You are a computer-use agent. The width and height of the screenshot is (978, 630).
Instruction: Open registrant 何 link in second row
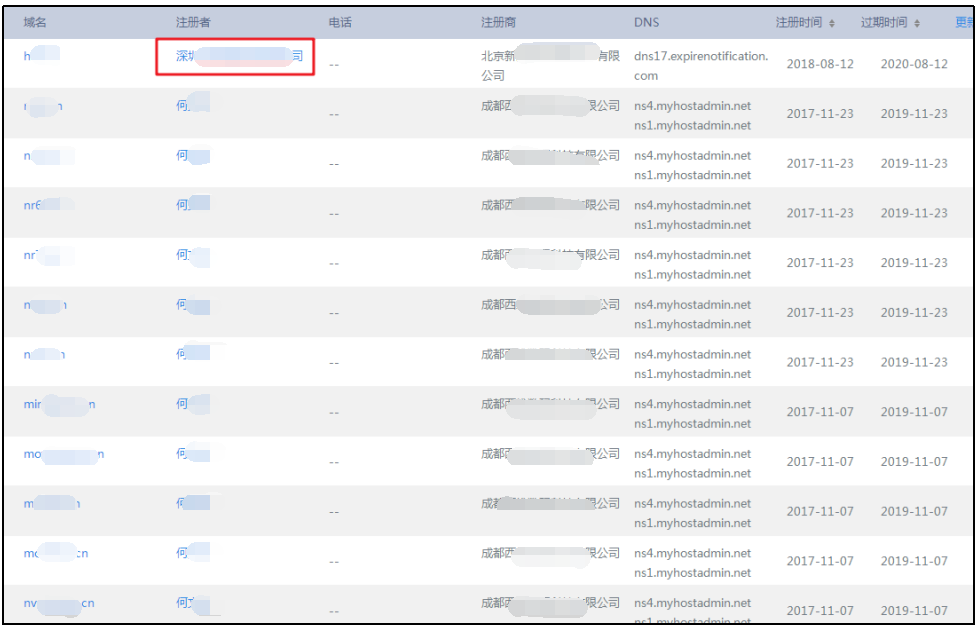pos(193,105)
